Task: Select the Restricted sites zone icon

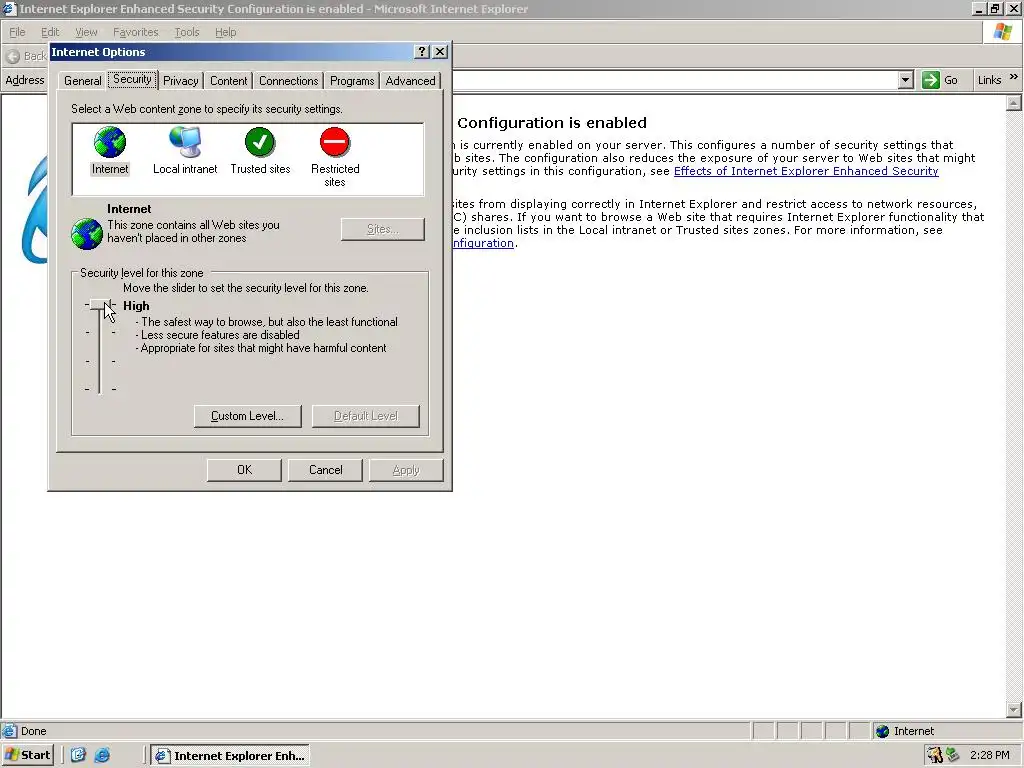Action: click(335, 142)
